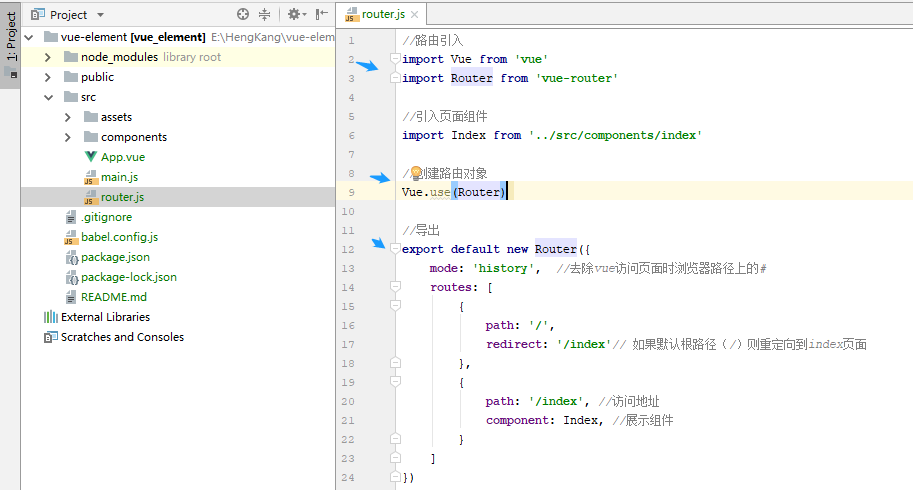Click the scroll from source target icon

click(x=243, y=15)
